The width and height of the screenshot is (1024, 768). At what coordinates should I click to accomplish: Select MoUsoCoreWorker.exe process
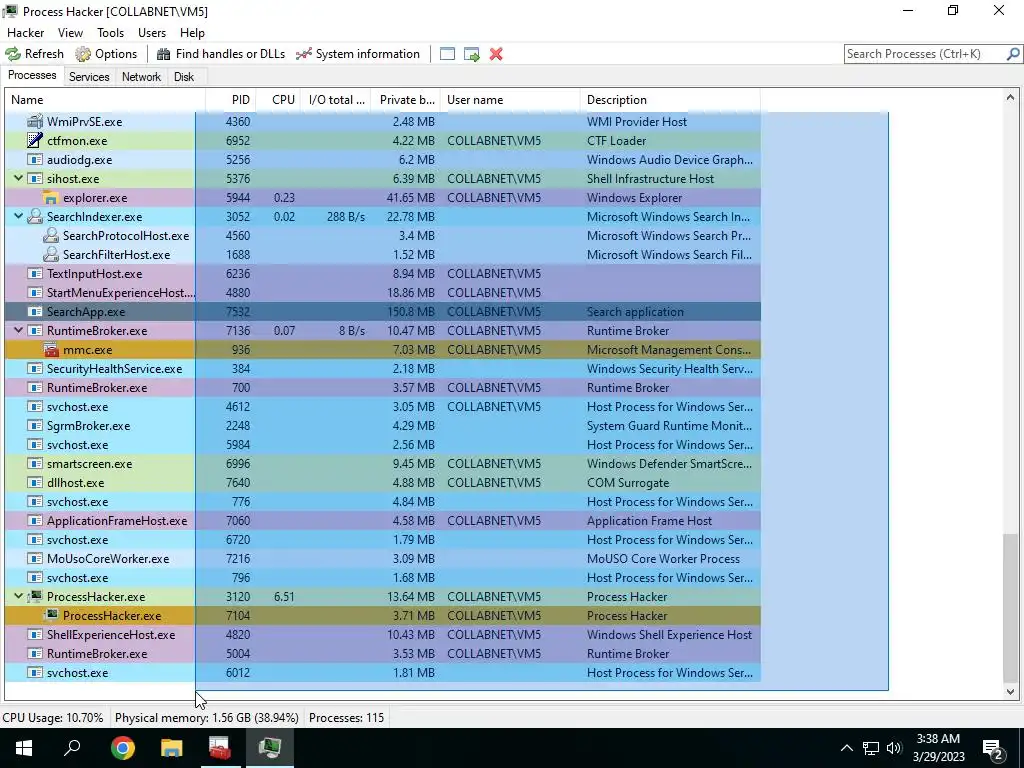pos(383,558)
